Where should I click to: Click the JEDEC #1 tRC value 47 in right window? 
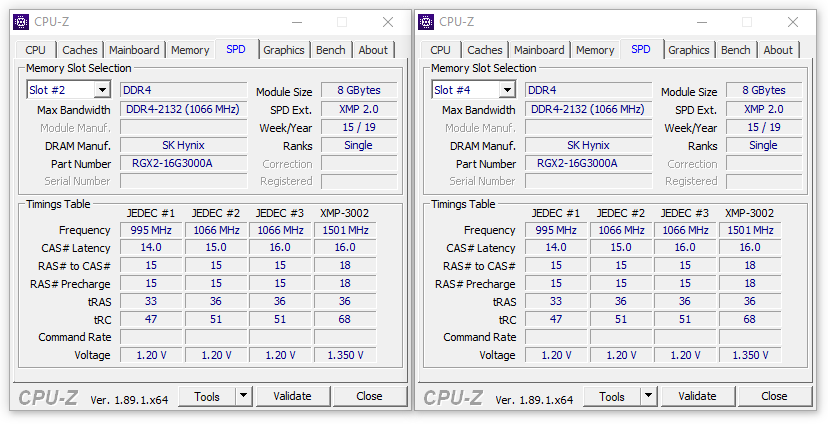[x=556, y=319]
